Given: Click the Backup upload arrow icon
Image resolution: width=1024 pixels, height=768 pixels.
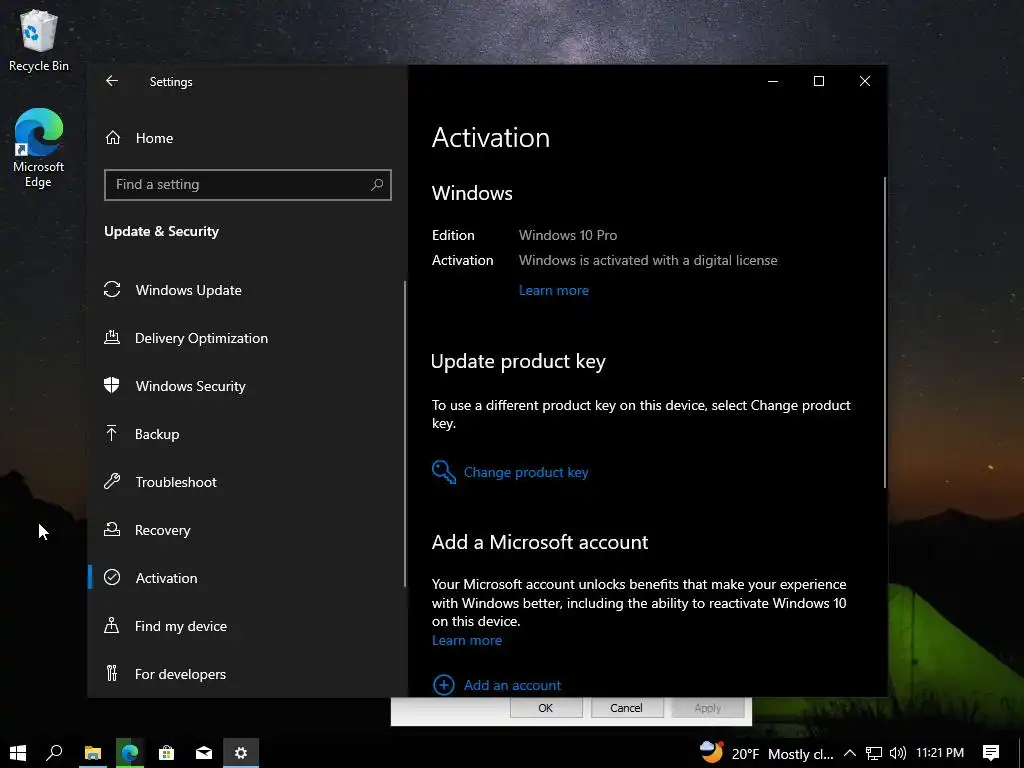Looking at the screenshot, I should pyautogui.click(x=112, y=433).
